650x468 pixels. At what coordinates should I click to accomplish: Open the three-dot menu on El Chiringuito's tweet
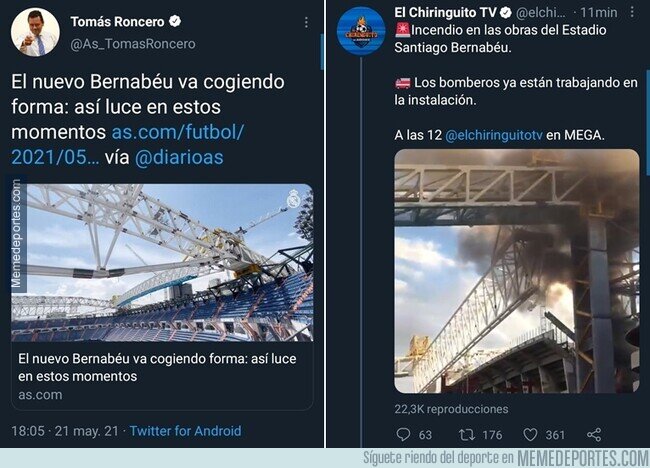tap(632, 12)
